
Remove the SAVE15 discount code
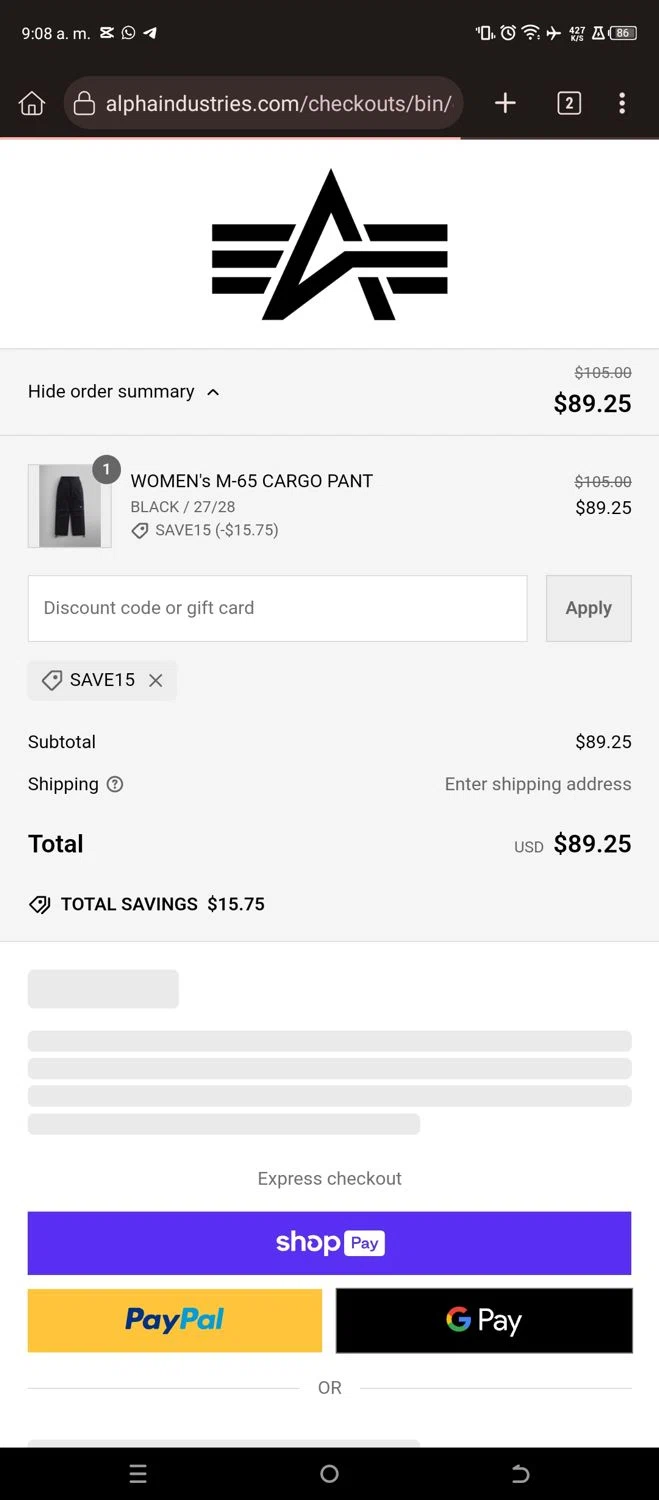(x=156, y=680)
